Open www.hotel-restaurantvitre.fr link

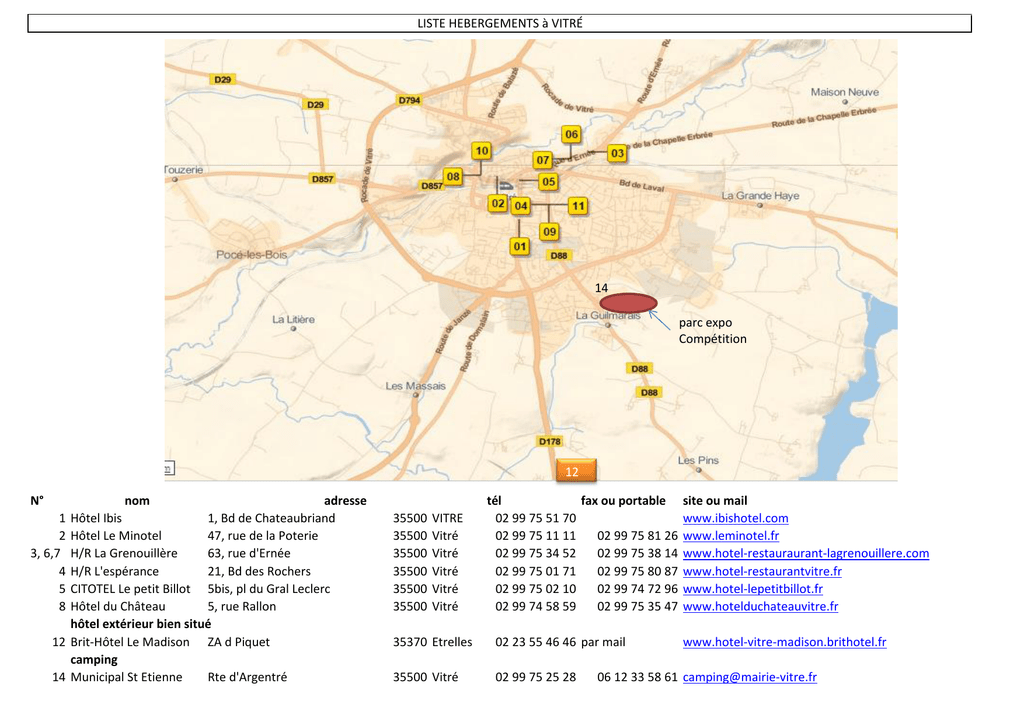pyautogui.click(x=761, y=571)
